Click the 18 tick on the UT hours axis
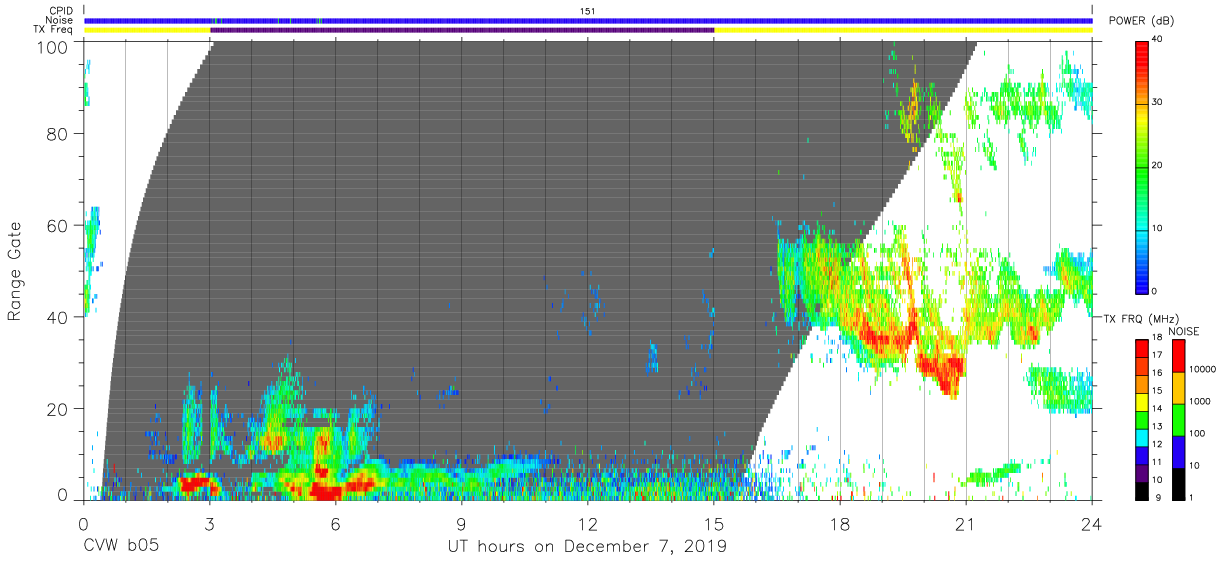Screen dimensions: 1228x567 (840, 522)
